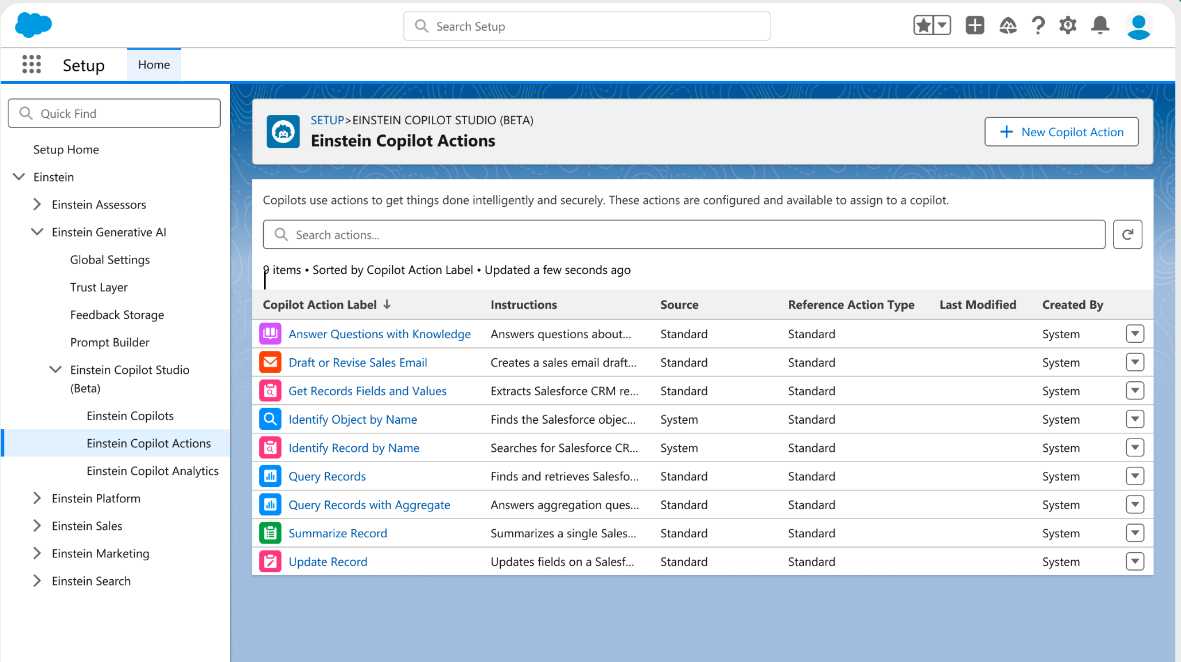The image size is (1181, 662).
Task: Expand the Einstein Platform section
Action: point(37,498)
